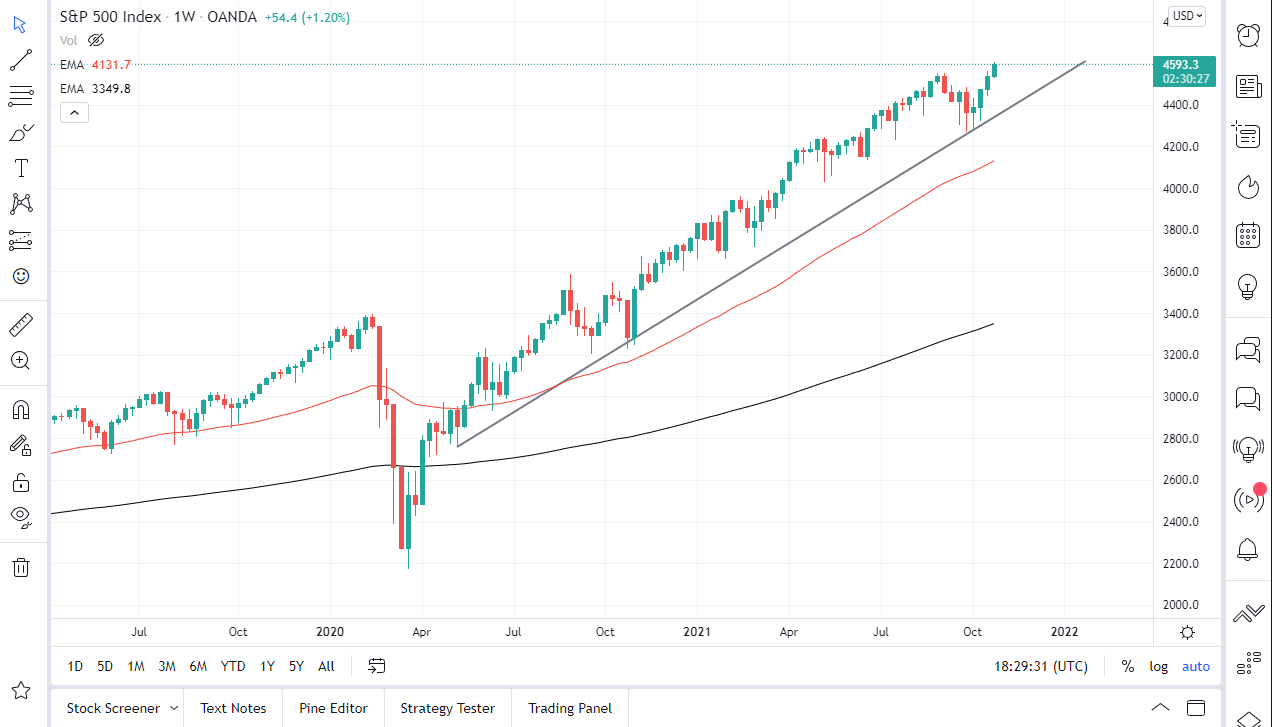Toggle the lock all drawings padlock

[x=20, y=482]
